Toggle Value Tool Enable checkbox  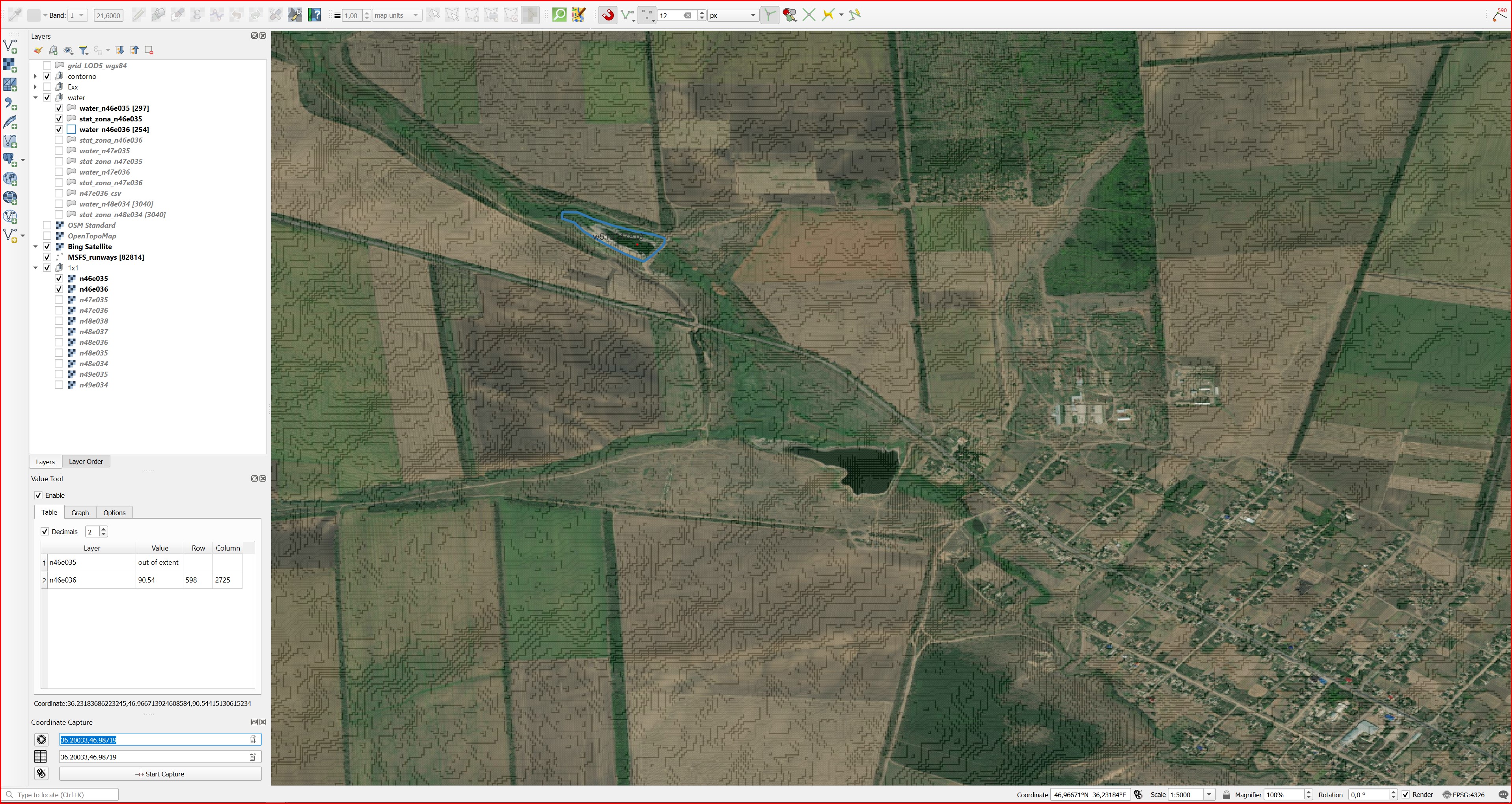click(39, 495)
